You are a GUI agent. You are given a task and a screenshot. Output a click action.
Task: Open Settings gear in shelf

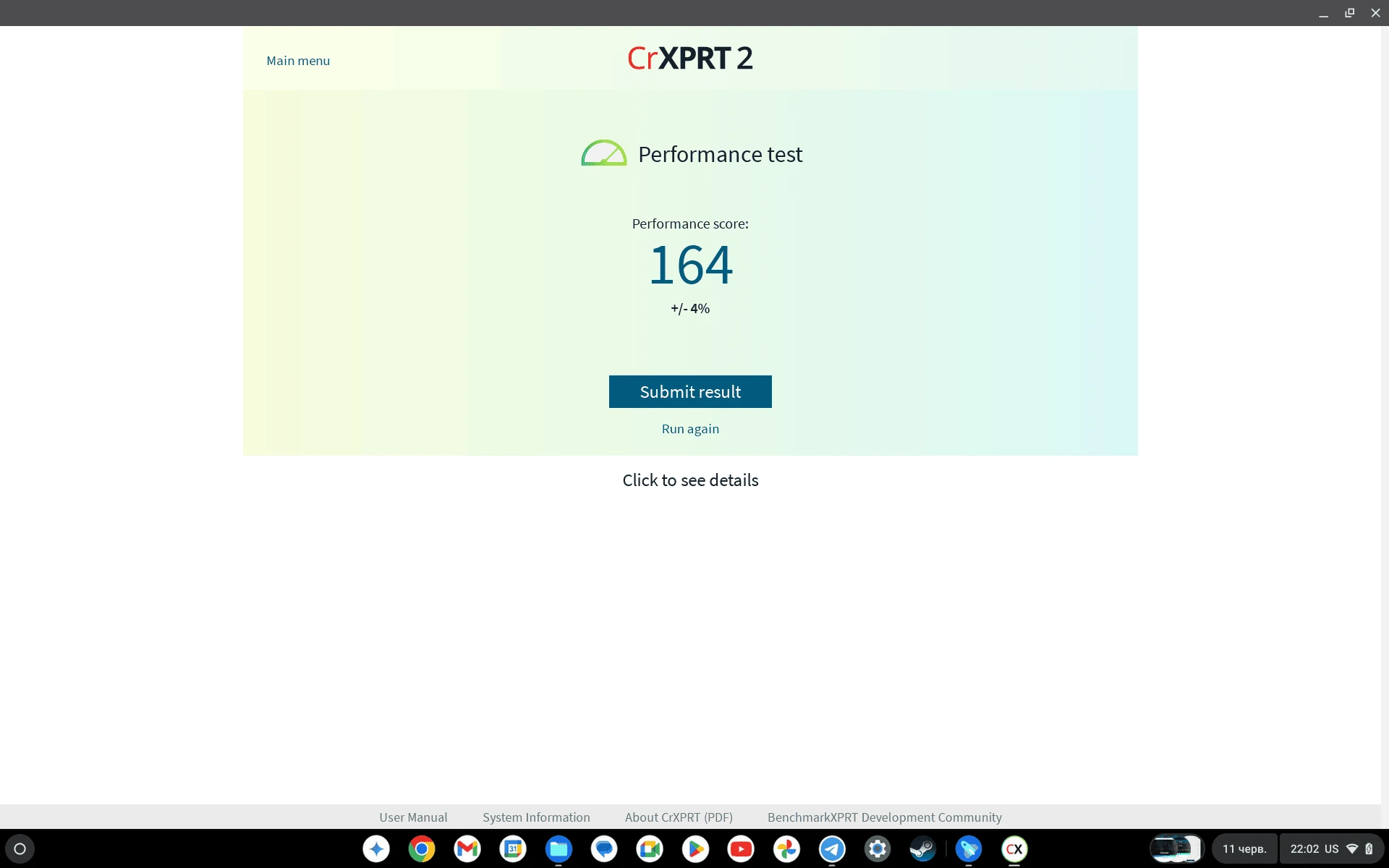pos(878,848)
